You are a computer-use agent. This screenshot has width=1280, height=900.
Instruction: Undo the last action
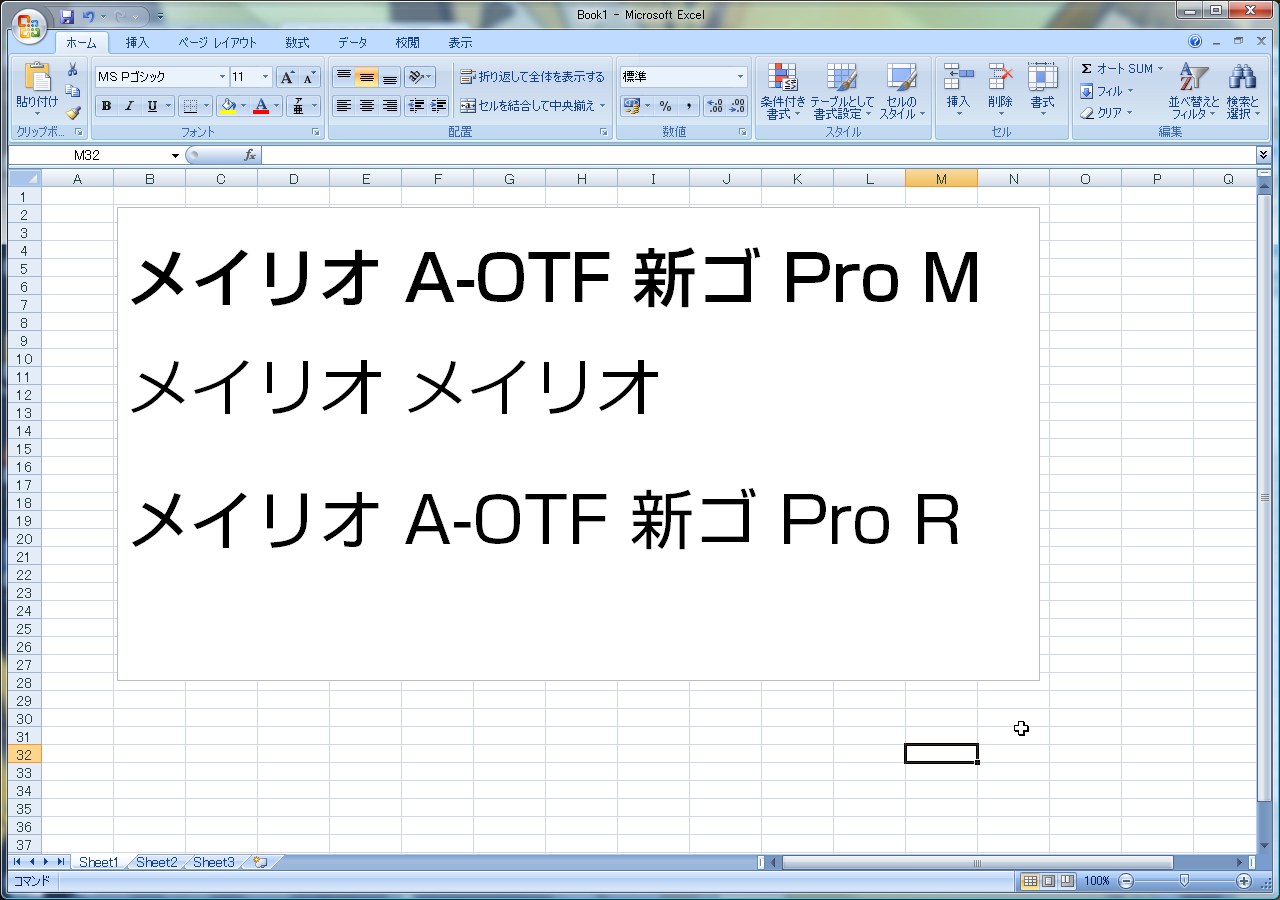pos(89,16)
